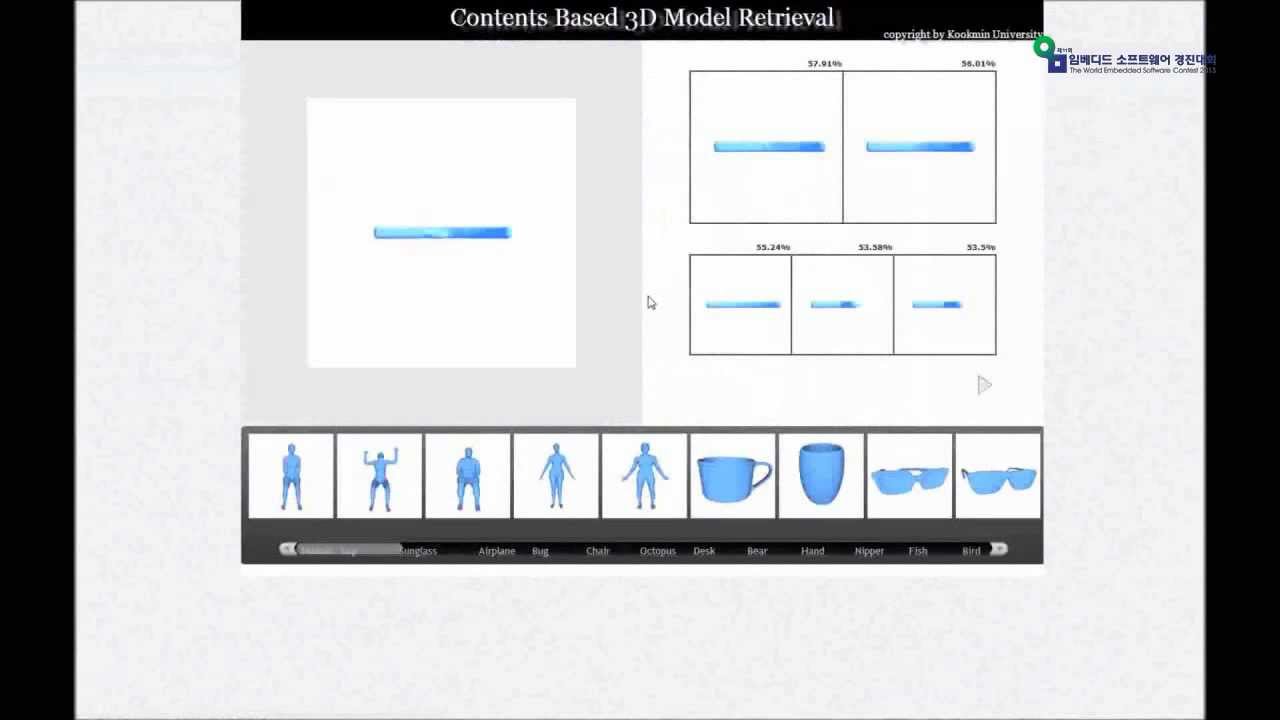
Task: Go to the Hand category
Action: [x=812, y=551]
